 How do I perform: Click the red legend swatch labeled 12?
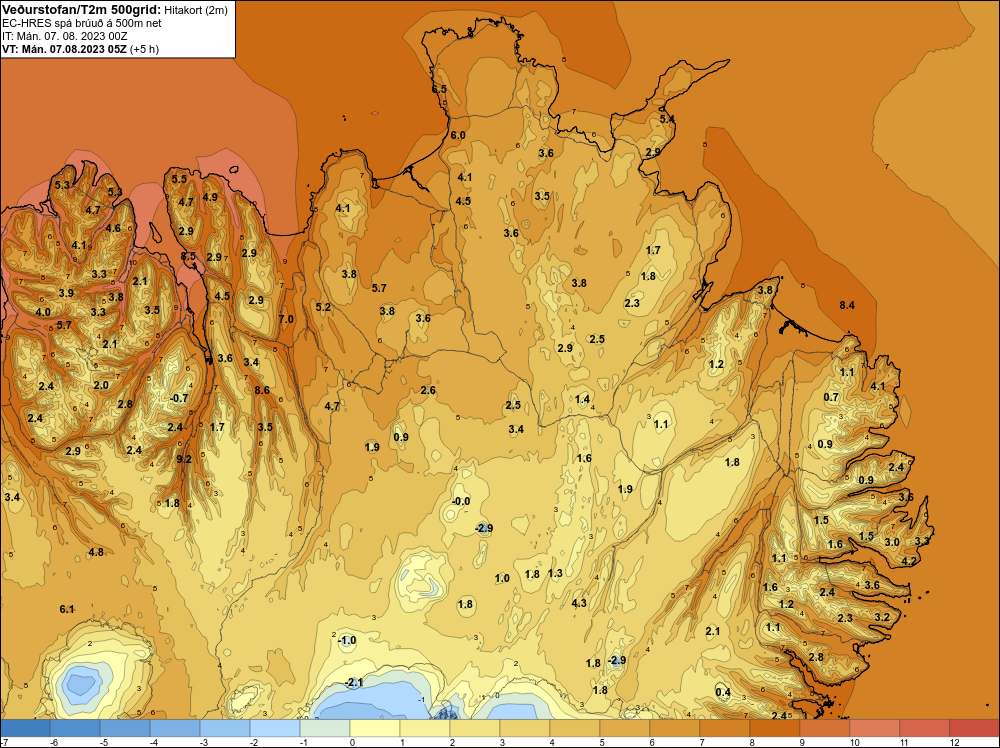(974, 728)
